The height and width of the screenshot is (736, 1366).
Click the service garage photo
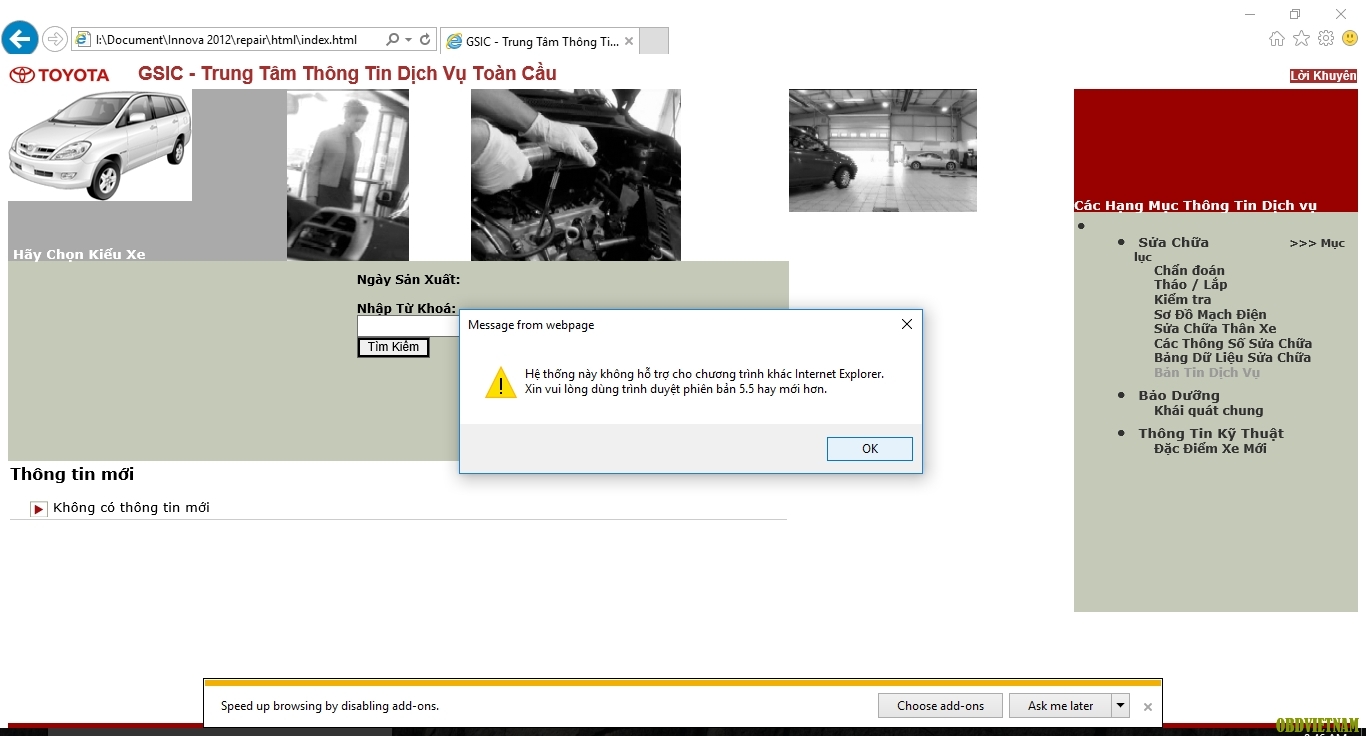click(883, 150)
